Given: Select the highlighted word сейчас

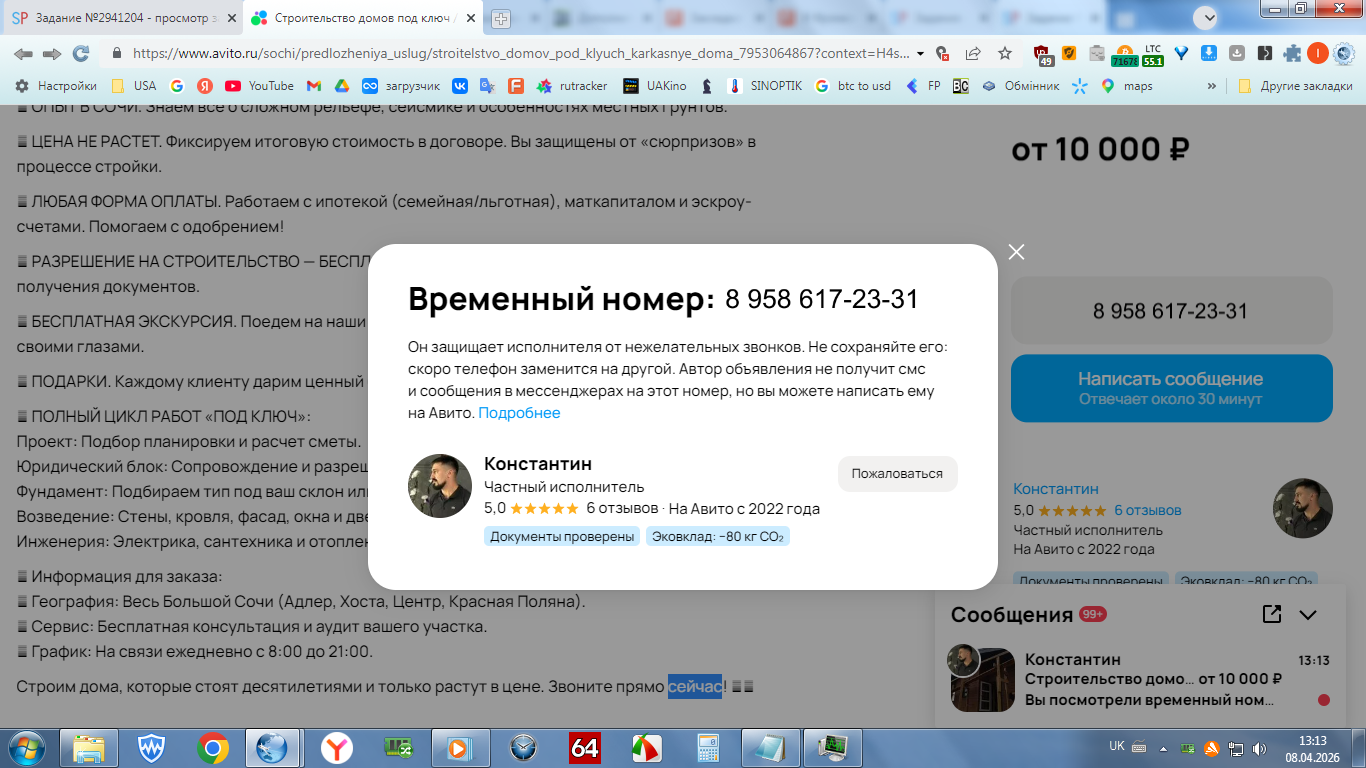Looking at the screenshot, I should (x=695, y=687).
